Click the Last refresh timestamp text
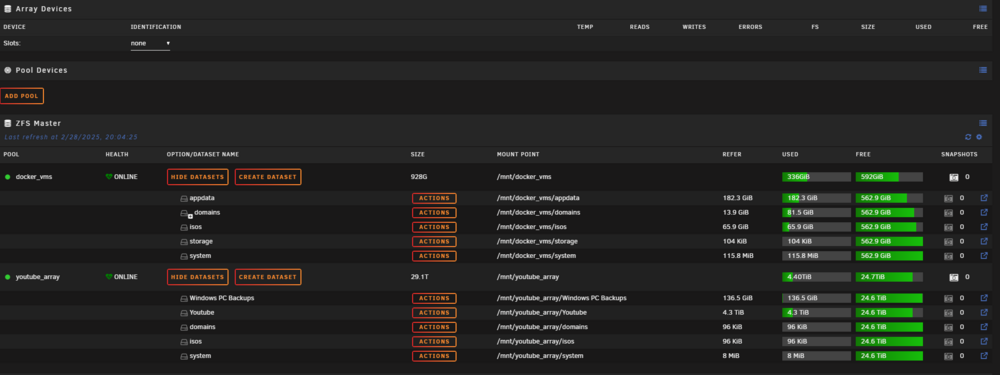The width and height of the screenshot is (1000, 375). pos(71,137)
